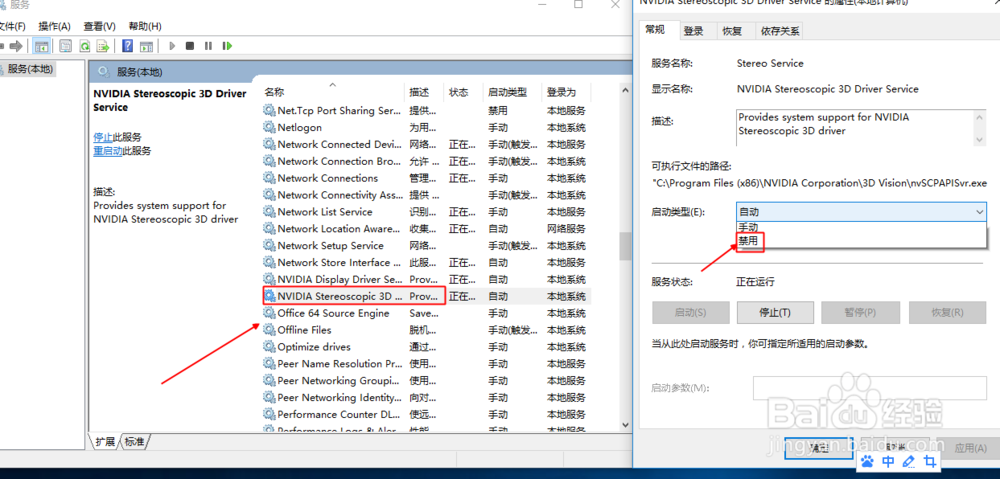The width and height of the screenshot is (1000, 479).
Task: Open the 文件(F) menu
Action: click(x=11, y=26)
